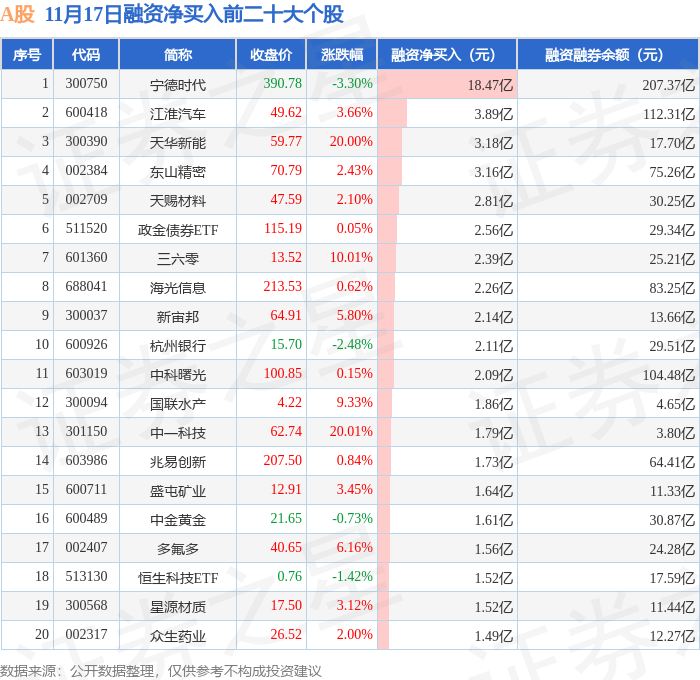Select stock name 新宙邦
The image size is (700, 680).
(x=178, y=317)
